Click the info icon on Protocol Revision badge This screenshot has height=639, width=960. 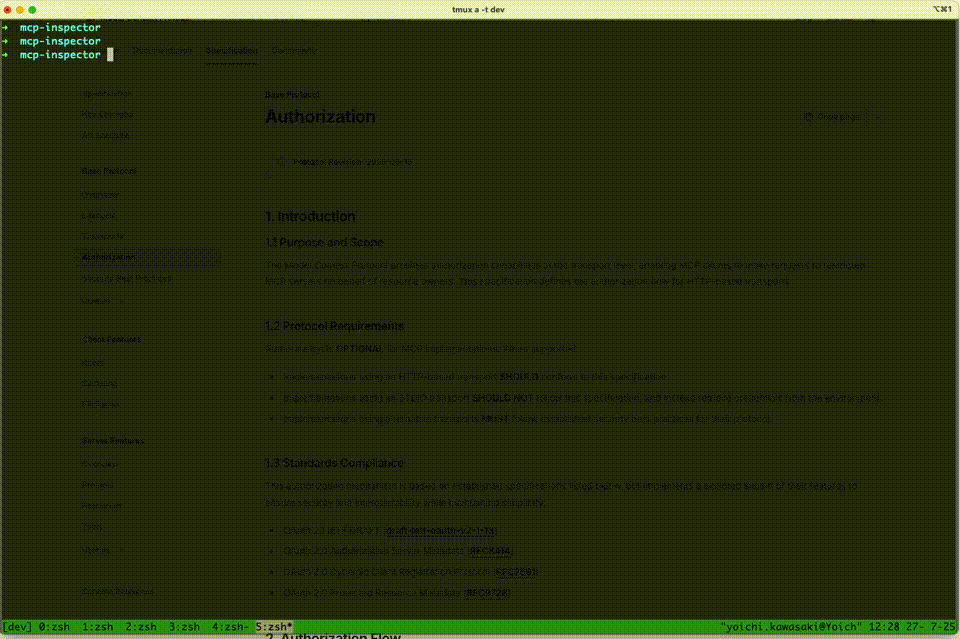282,161
